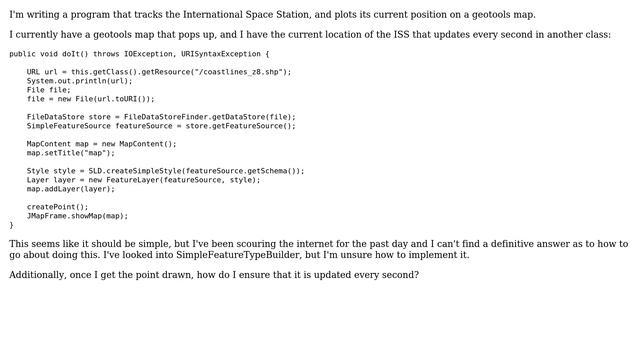Click the 'MapContent map = new MapContent();' line
The width and height of the screenshot is (640, 360).
coord(102,144)
